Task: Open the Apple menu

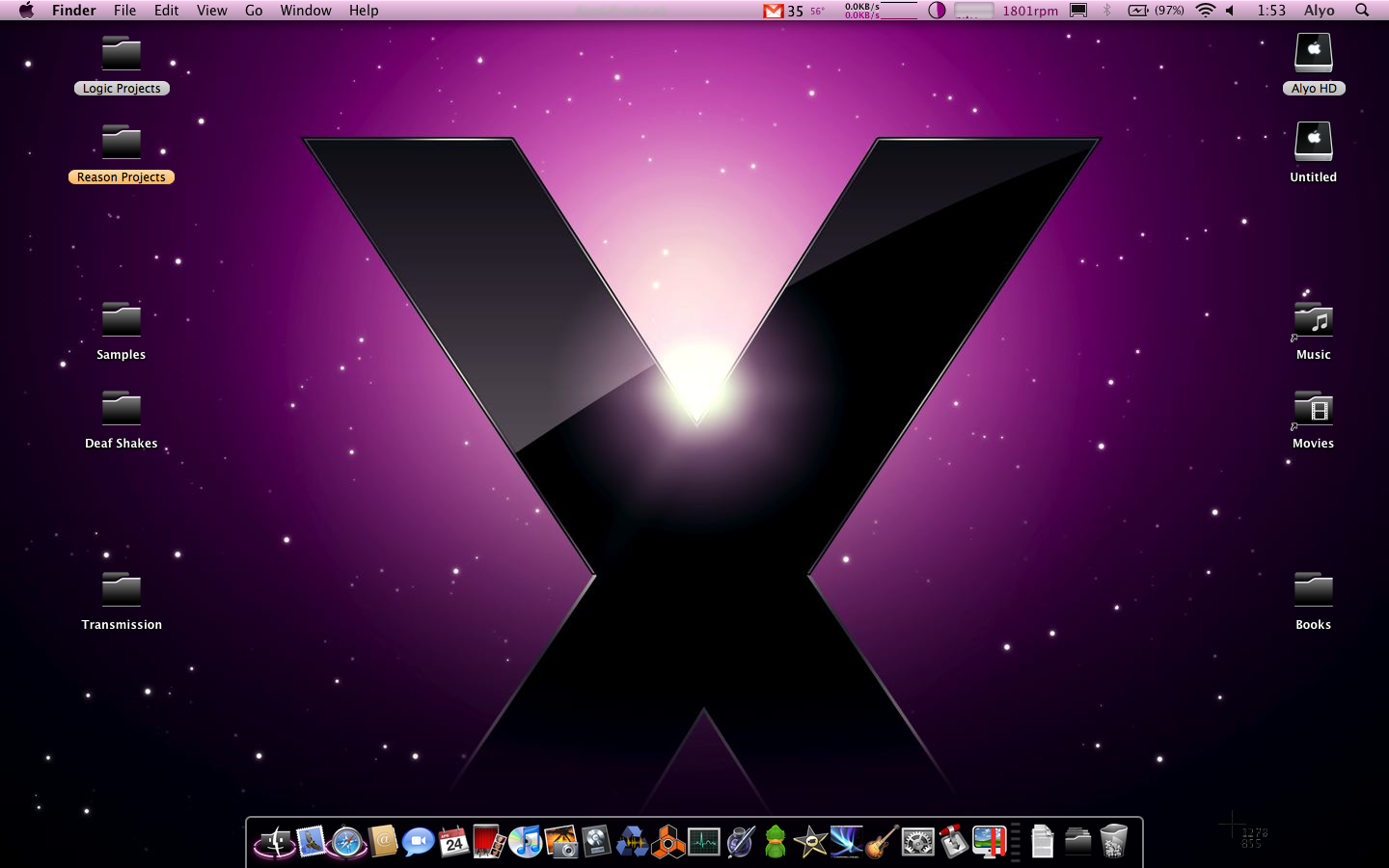Action: pos(26,11)
